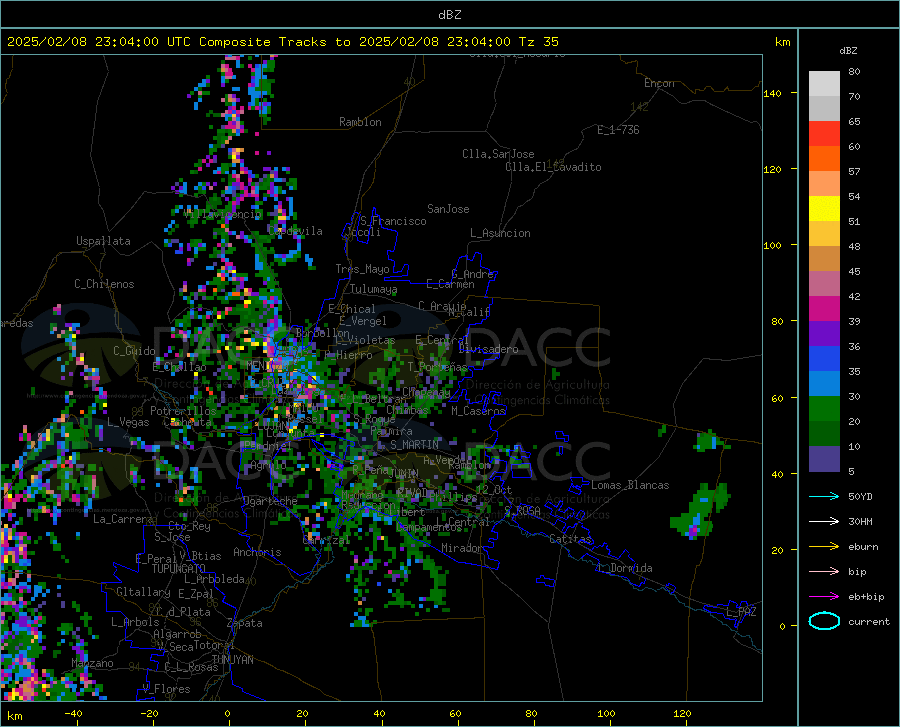Select the 39 dBZ magenta swatch
The height and width of the screenshot is (727, 900).
pyautogui.click(x=824, y=308)
